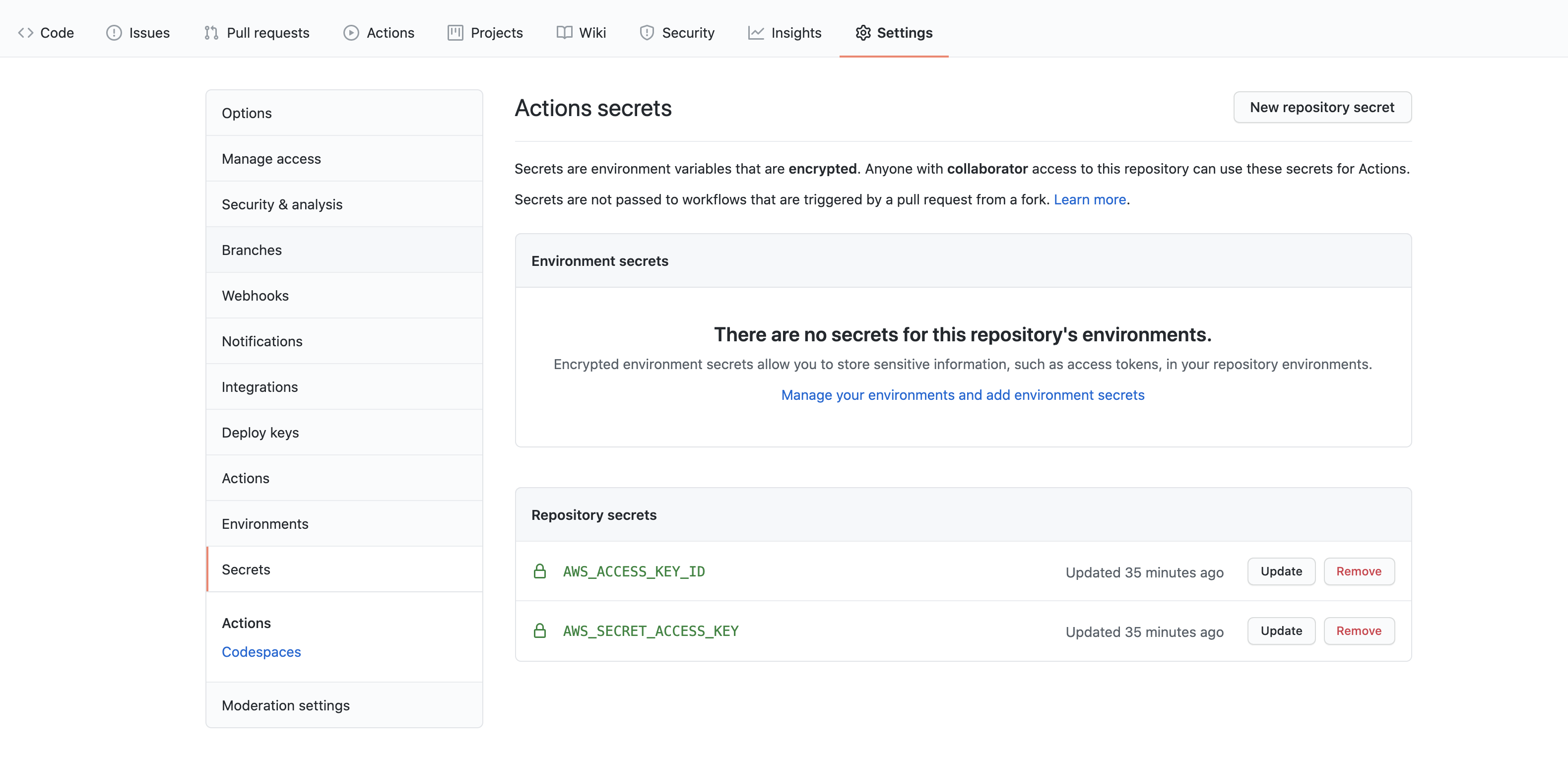Select Deploy keys in sidebar

tap(260, 433)
